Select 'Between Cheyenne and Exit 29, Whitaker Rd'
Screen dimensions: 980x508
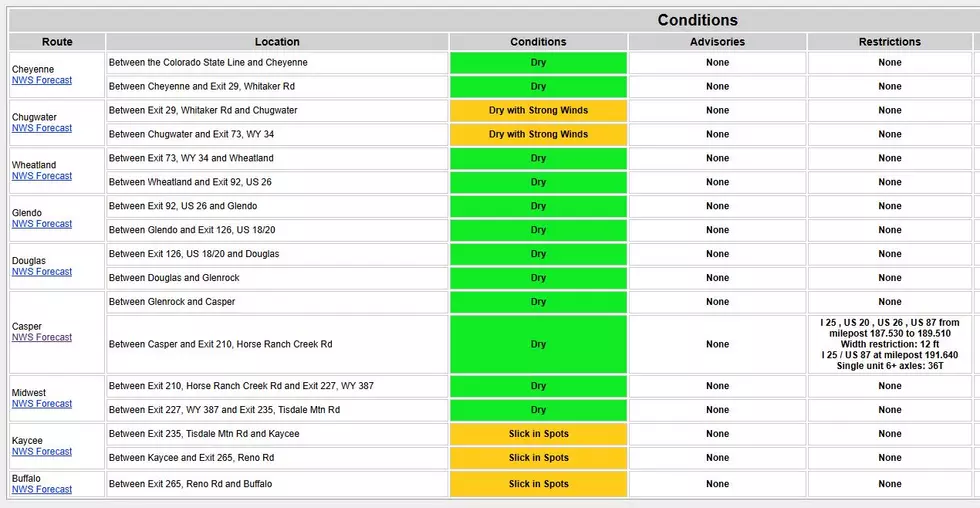click(x=202, y=86)
